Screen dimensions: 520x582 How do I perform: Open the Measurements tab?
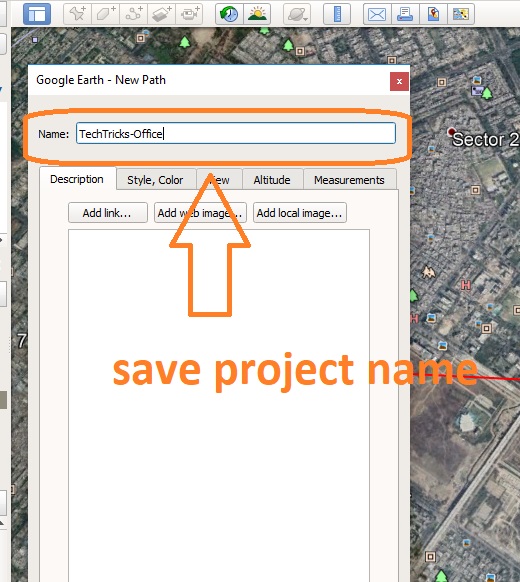349,180
